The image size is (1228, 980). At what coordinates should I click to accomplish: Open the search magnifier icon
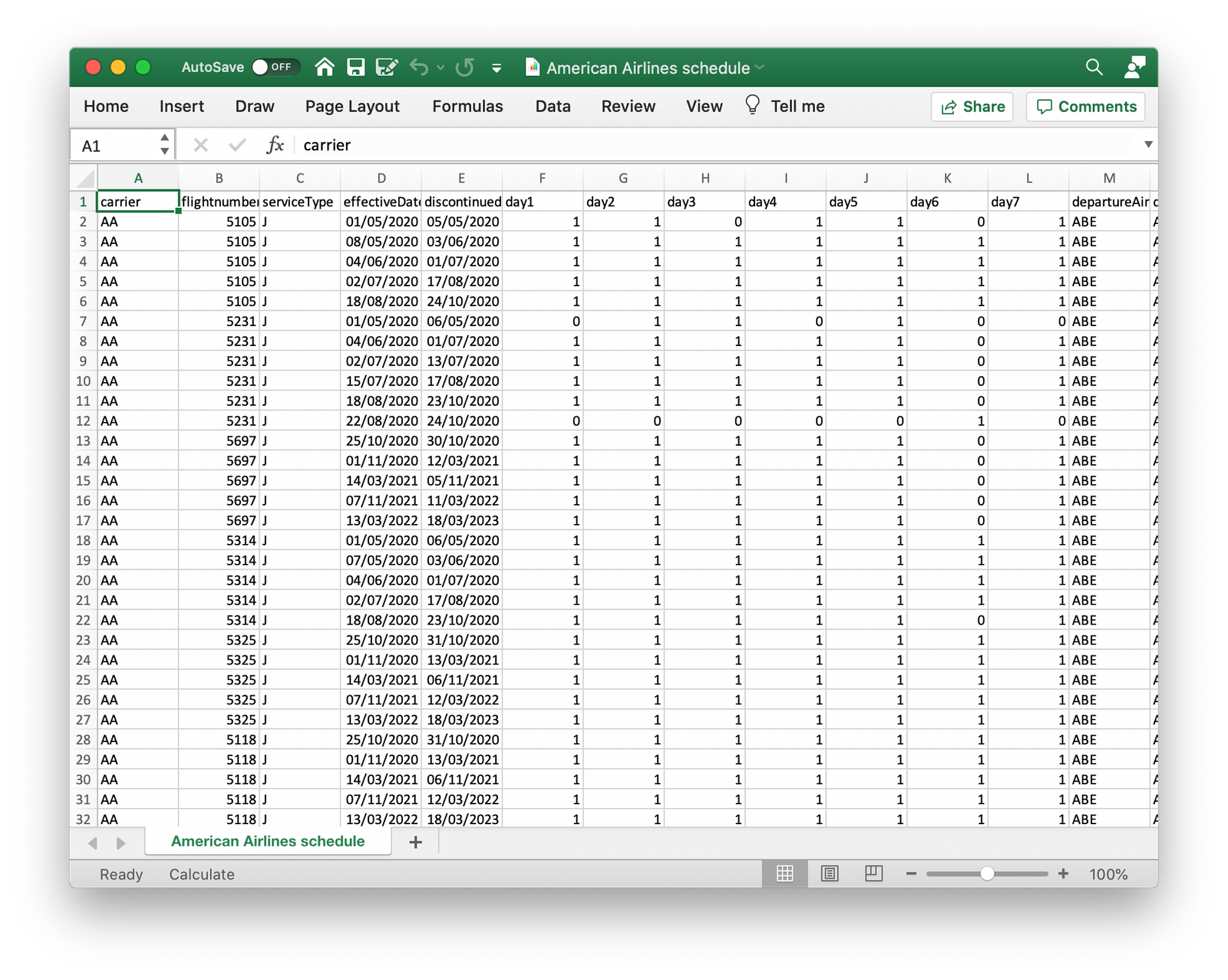point(1094,68)
